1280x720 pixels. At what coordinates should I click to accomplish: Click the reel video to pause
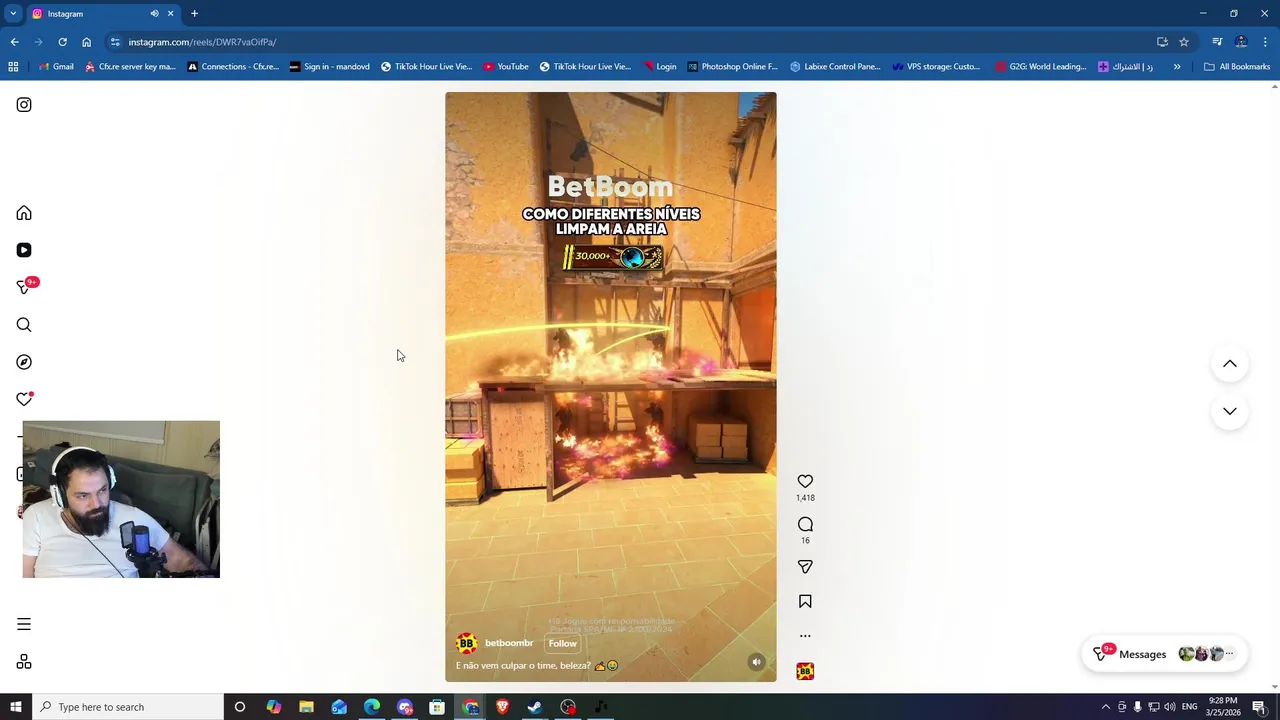point(610,387)
